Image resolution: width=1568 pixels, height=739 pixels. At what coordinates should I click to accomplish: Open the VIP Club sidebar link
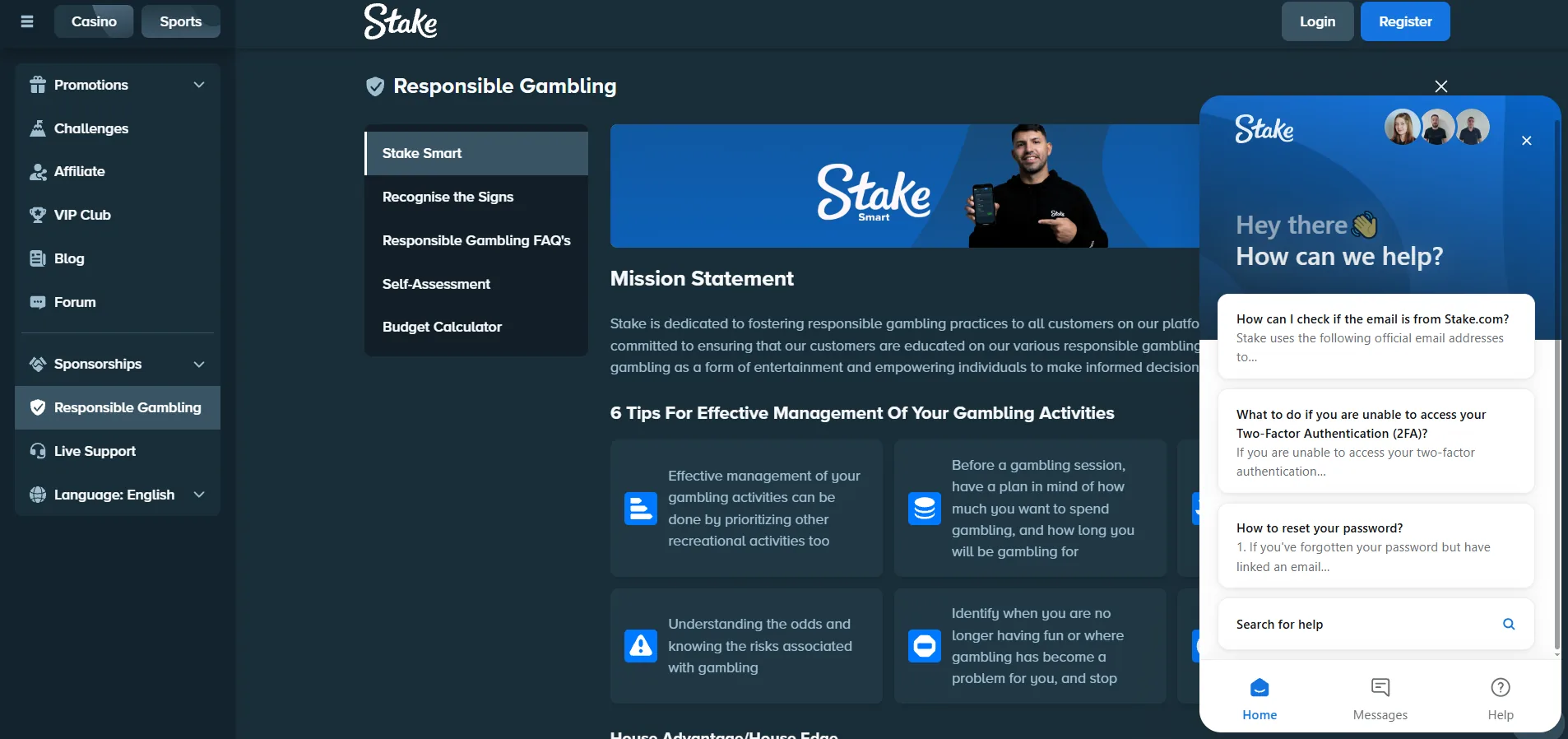(x=118, y=215)
